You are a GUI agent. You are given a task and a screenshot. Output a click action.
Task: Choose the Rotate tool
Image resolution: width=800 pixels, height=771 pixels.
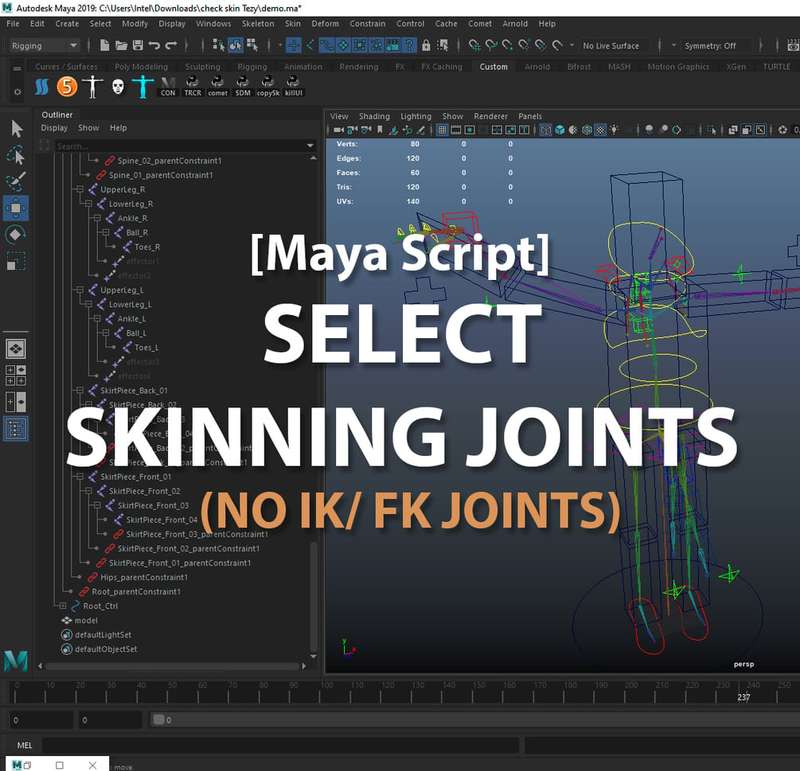[16, 234]
